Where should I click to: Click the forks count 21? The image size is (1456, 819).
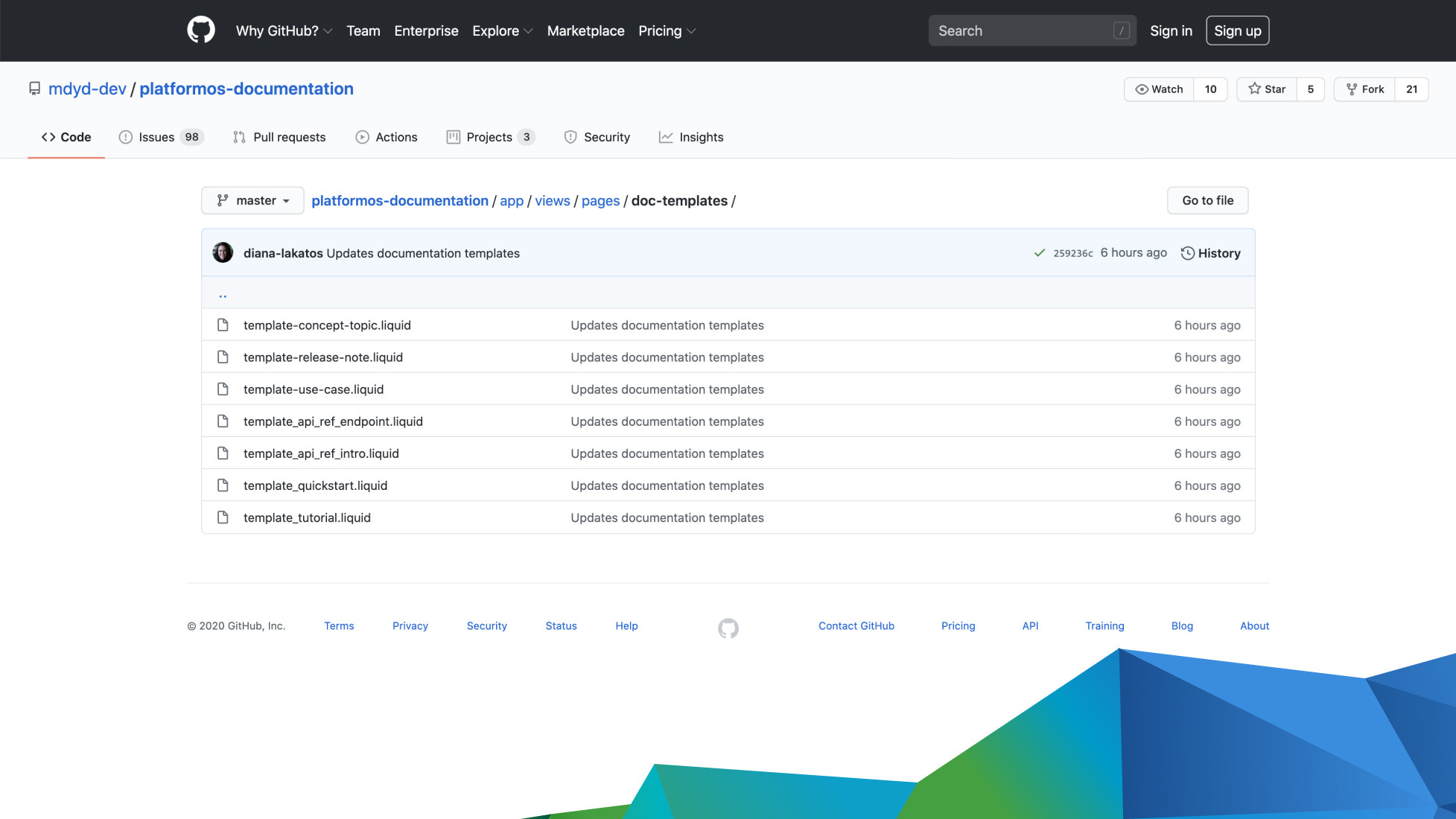pyautogui.click(x=1411, y=89)
